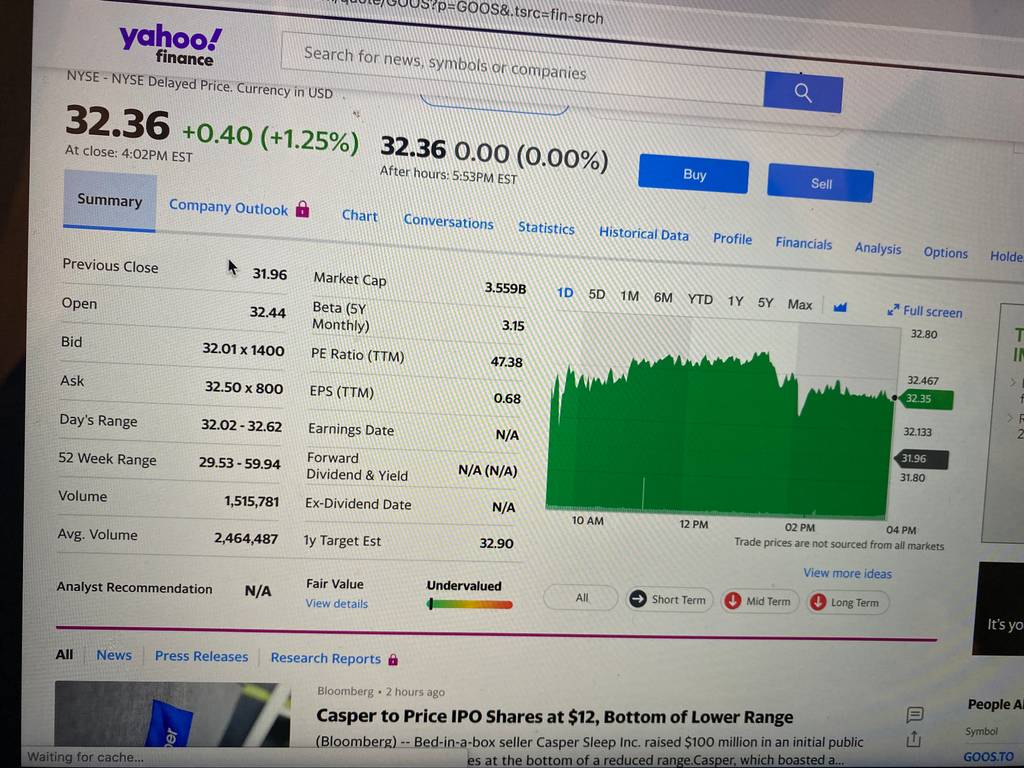1024x768 pixels.
Task: Click the Beta value 3.15
Action: (x=513, y=325)
